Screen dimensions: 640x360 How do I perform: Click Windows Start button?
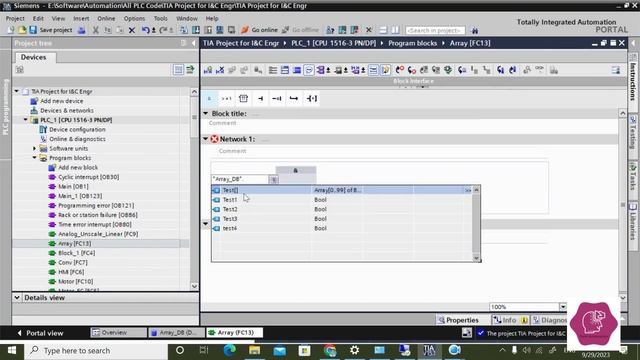point(12,350)
